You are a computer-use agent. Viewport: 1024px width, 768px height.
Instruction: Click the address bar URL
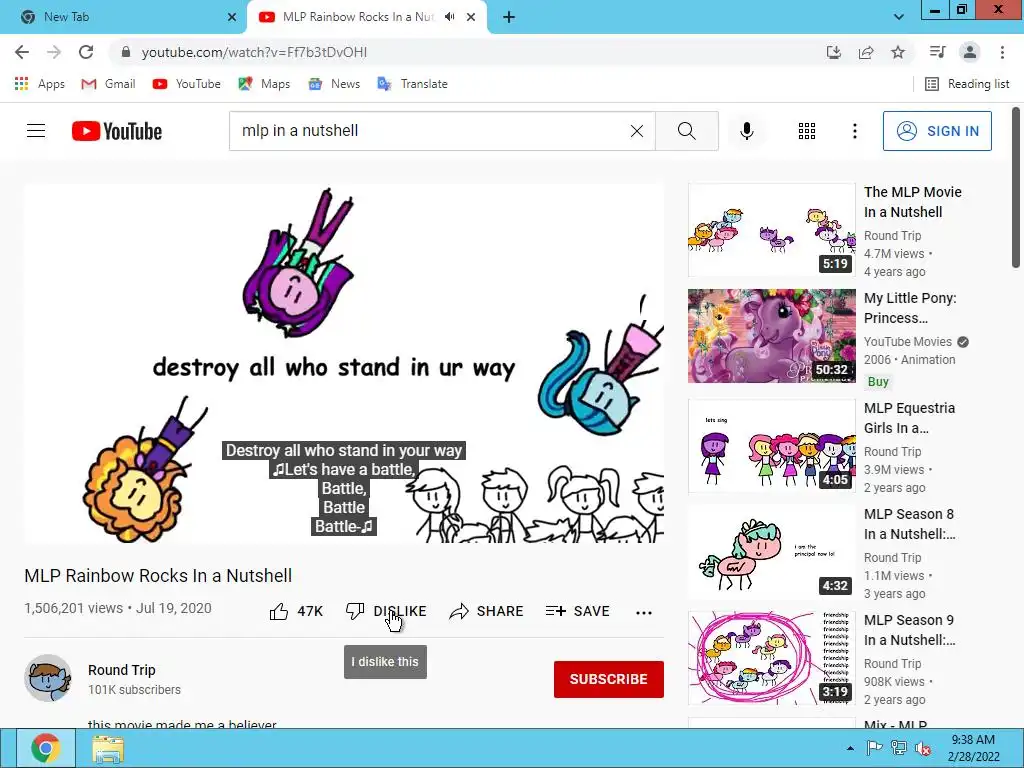pos(255,52)
